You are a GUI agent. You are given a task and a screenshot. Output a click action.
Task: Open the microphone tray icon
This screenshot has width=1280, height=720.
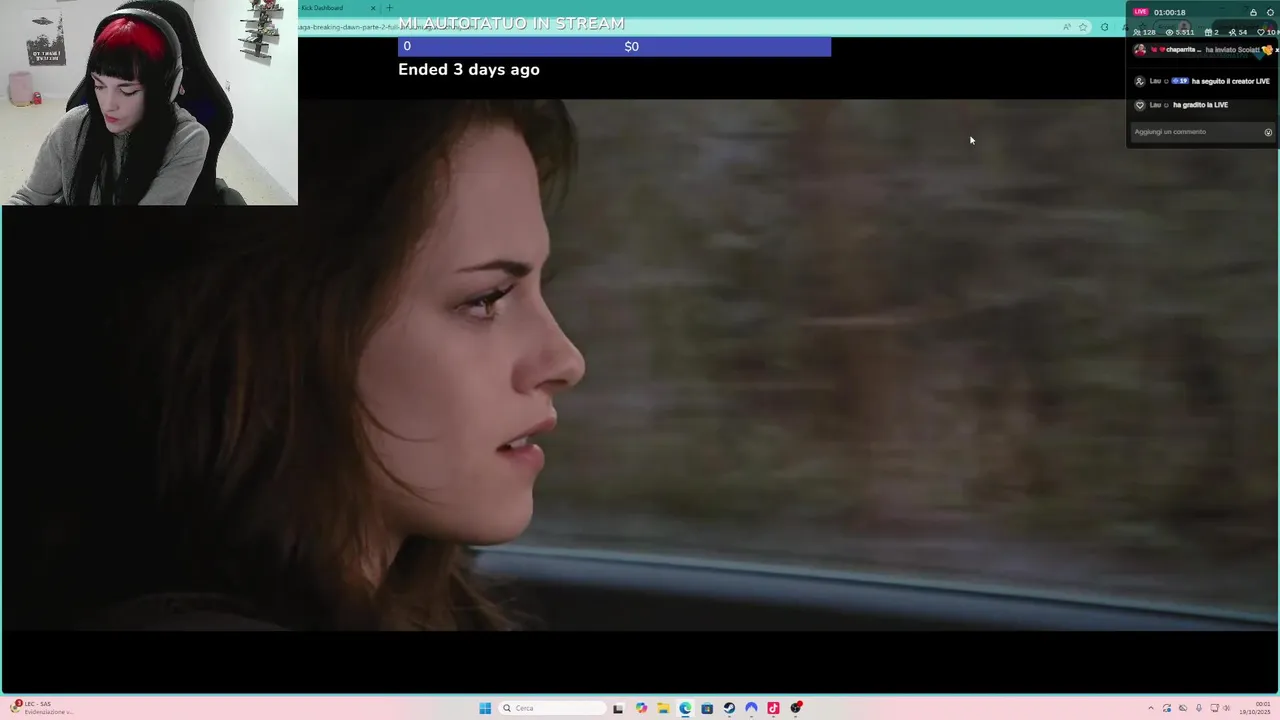pyautogui.click(x=1199, y=708)
